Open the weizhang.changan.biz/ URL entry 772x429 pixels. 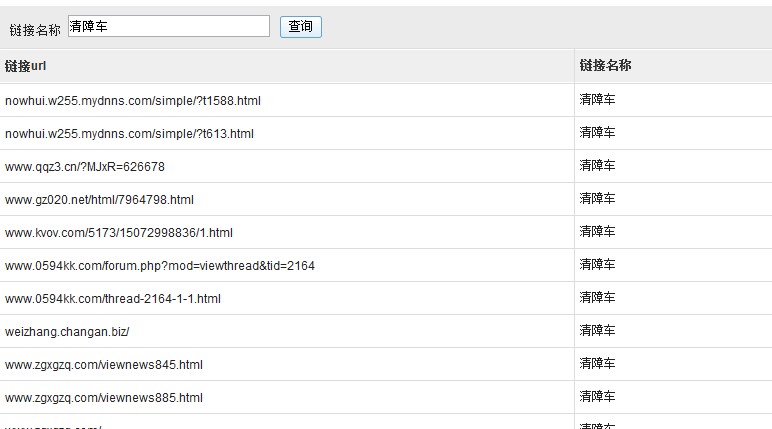pyautogui.click(x=67, y=332)
